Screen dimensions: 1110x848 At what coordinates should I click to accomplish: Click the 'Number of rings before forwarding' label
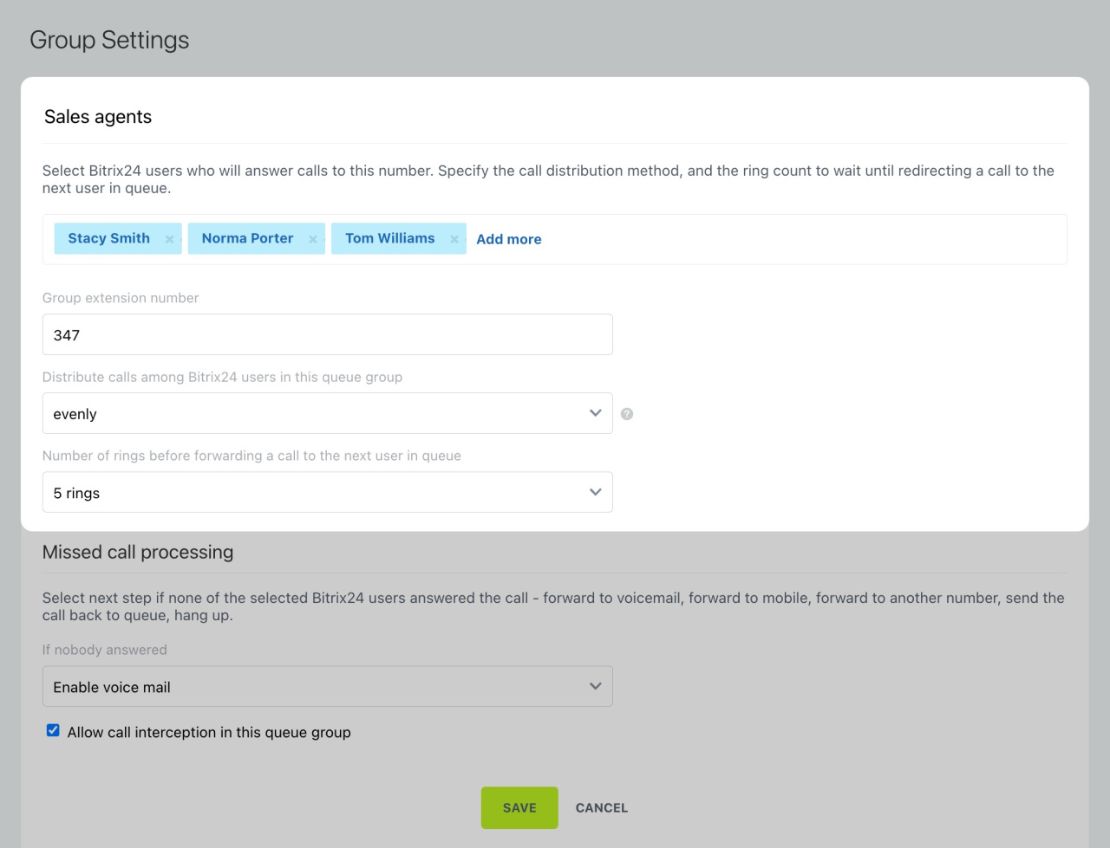tap(251, 456)
